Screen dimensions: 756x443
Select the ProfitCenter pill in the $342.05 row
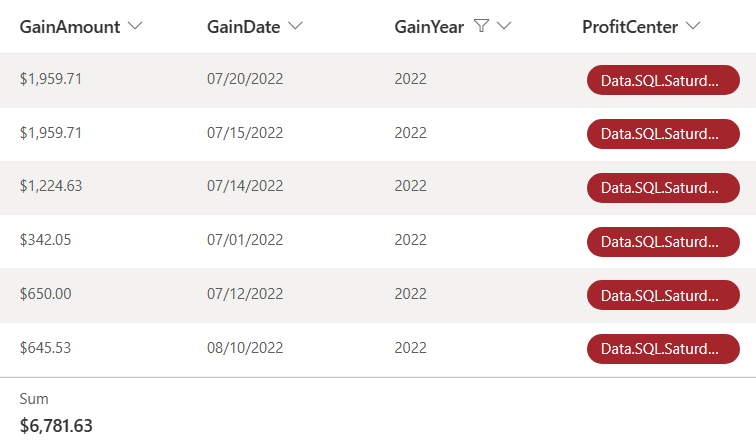click(662, 241)
